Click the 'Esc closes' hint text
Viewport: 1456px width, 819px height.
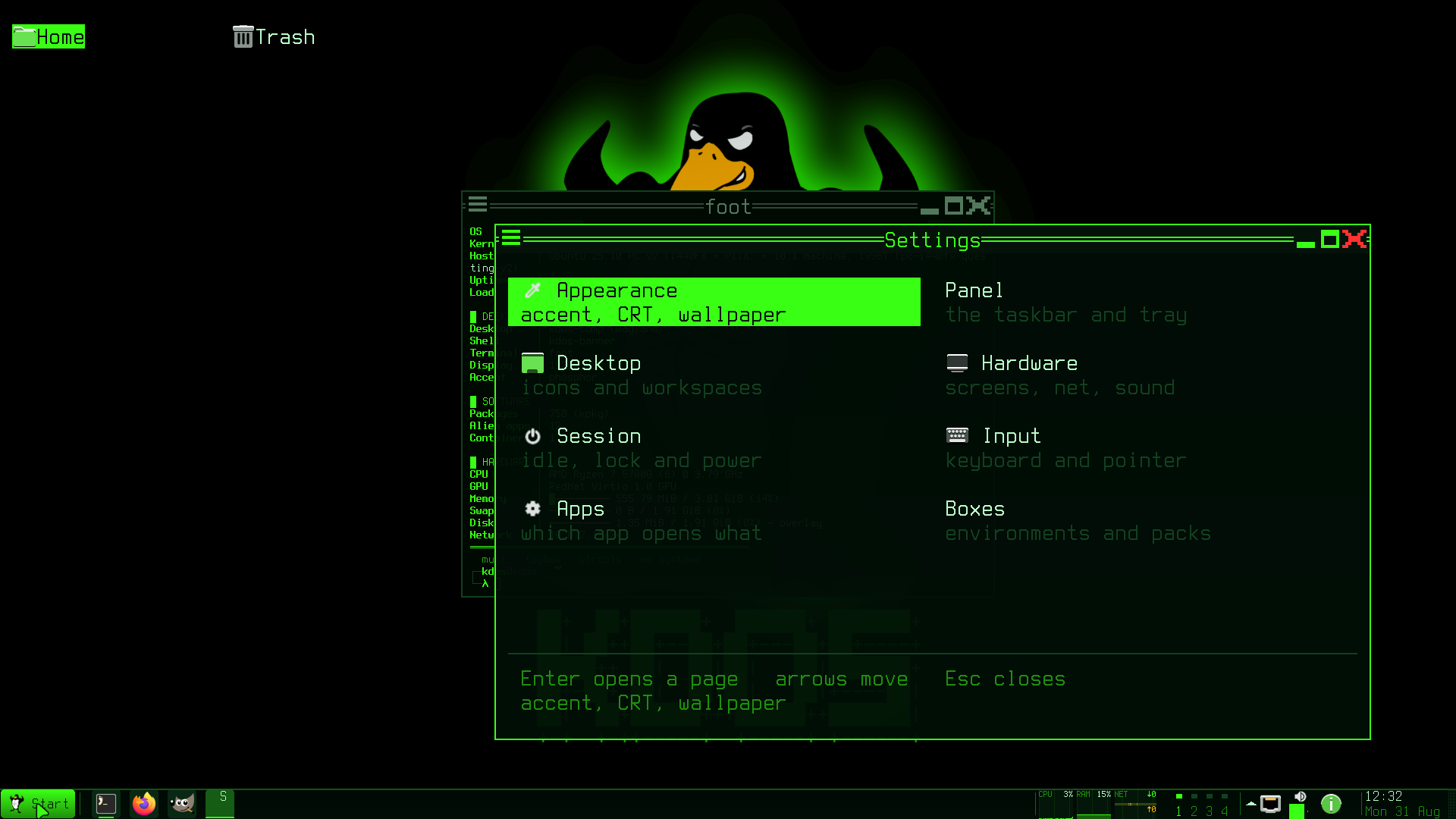click(1005, 679)
